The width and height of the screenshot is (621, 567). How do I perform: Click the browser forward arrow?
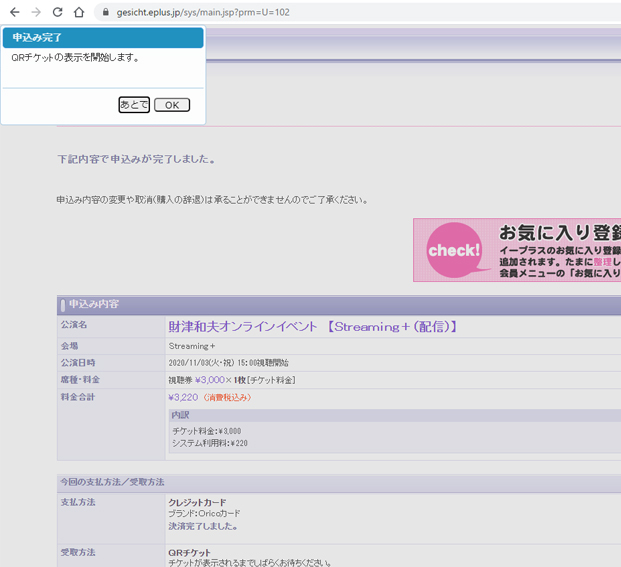point(36,12)
